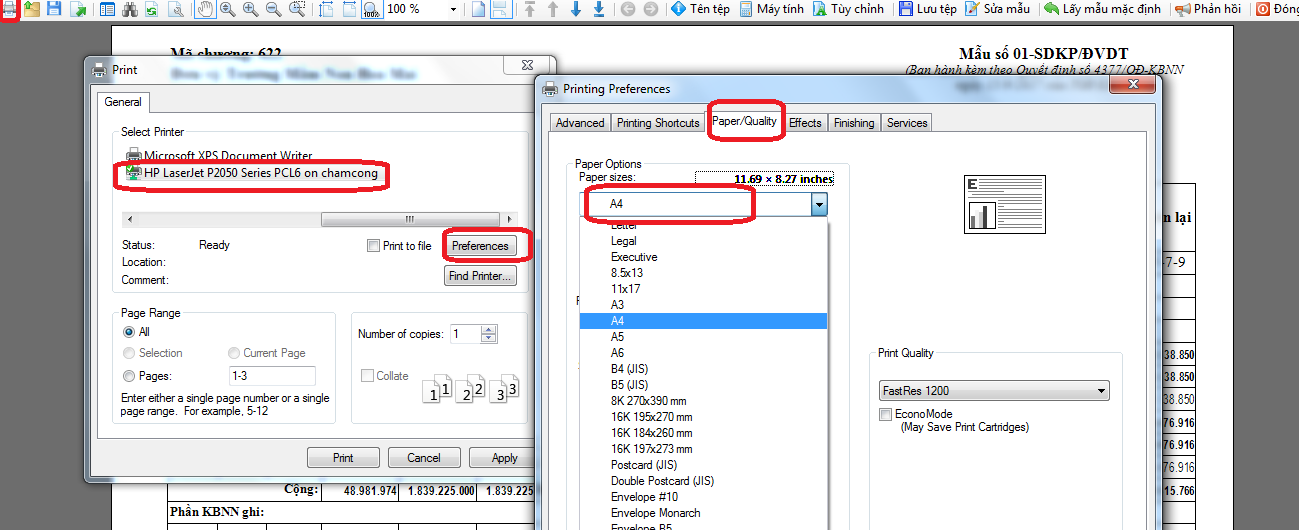Click the navigate back round arrow

pyautogui.click(x=628, y=9)
